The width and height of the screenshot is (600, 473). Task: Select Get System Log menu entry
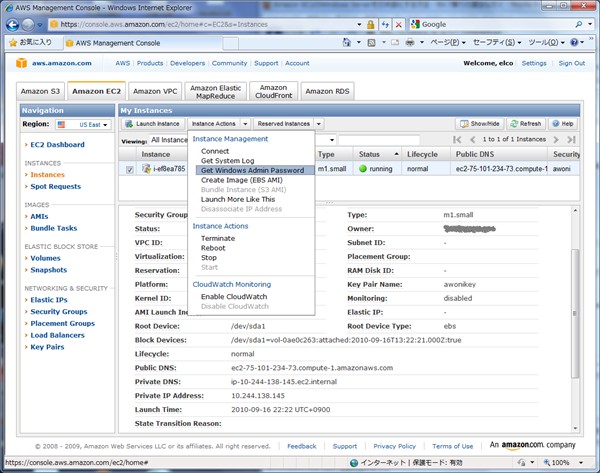click(228, 161)
